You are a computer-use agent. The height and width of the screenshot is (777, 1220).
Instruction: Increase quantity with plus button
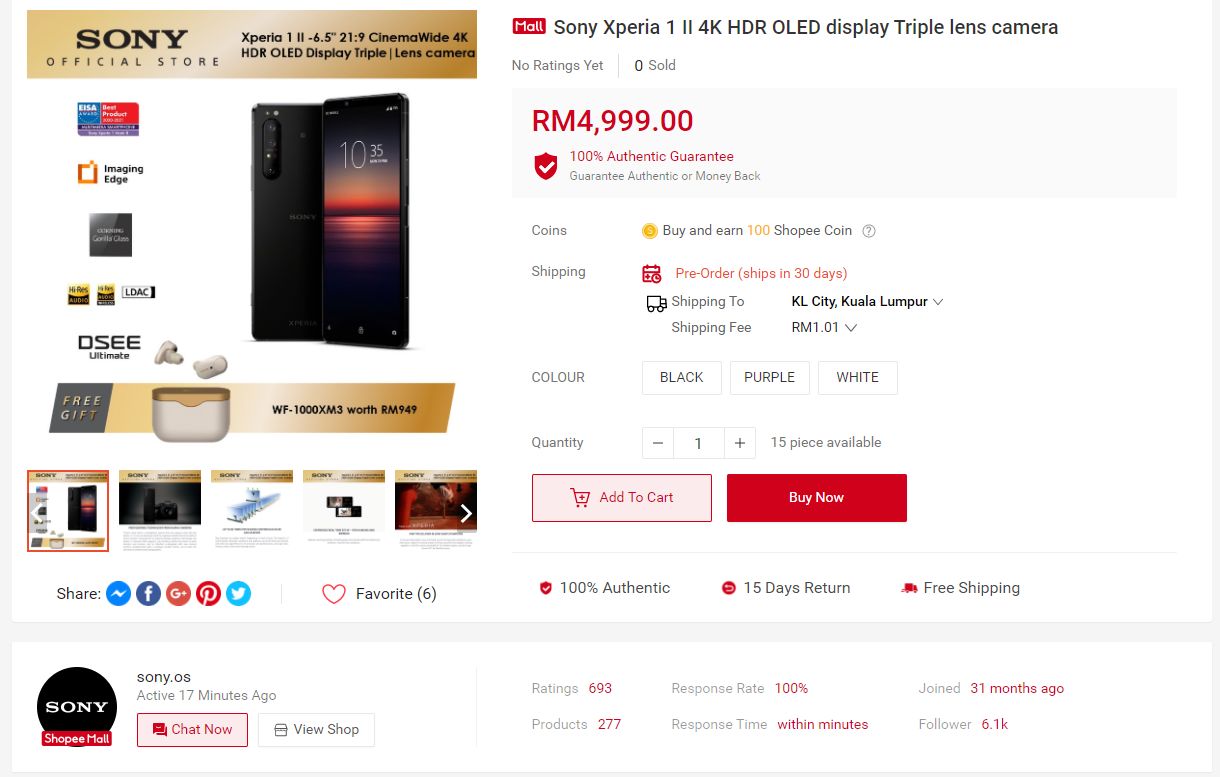tap(739, 443)
